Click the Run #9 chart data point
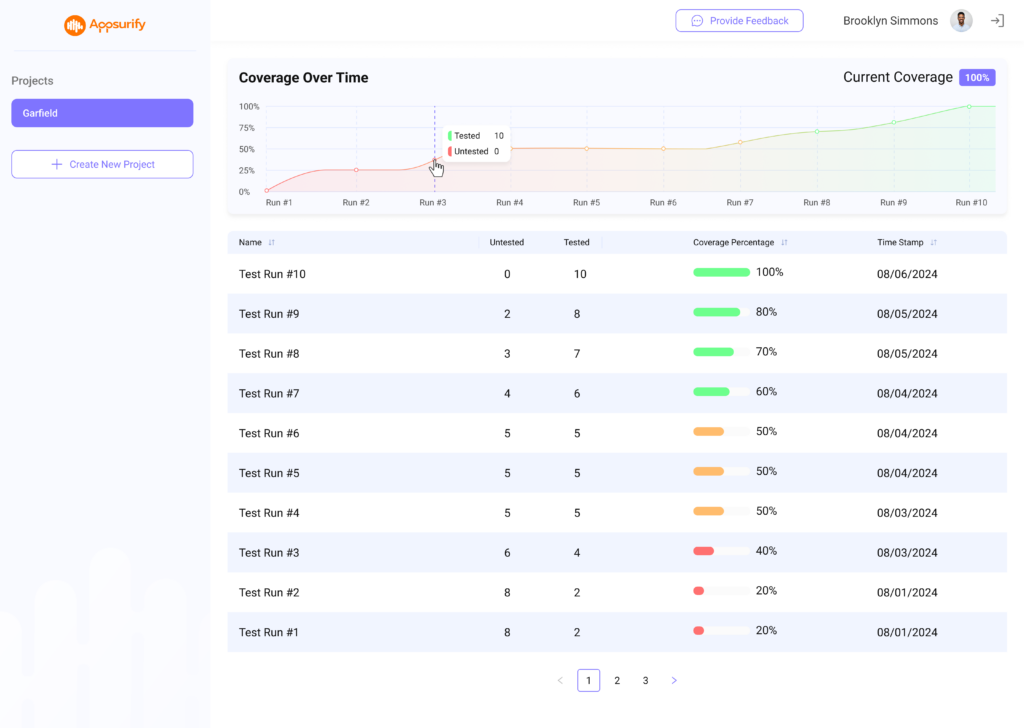This screenshot has width=1024, height=728. [893, 122]
